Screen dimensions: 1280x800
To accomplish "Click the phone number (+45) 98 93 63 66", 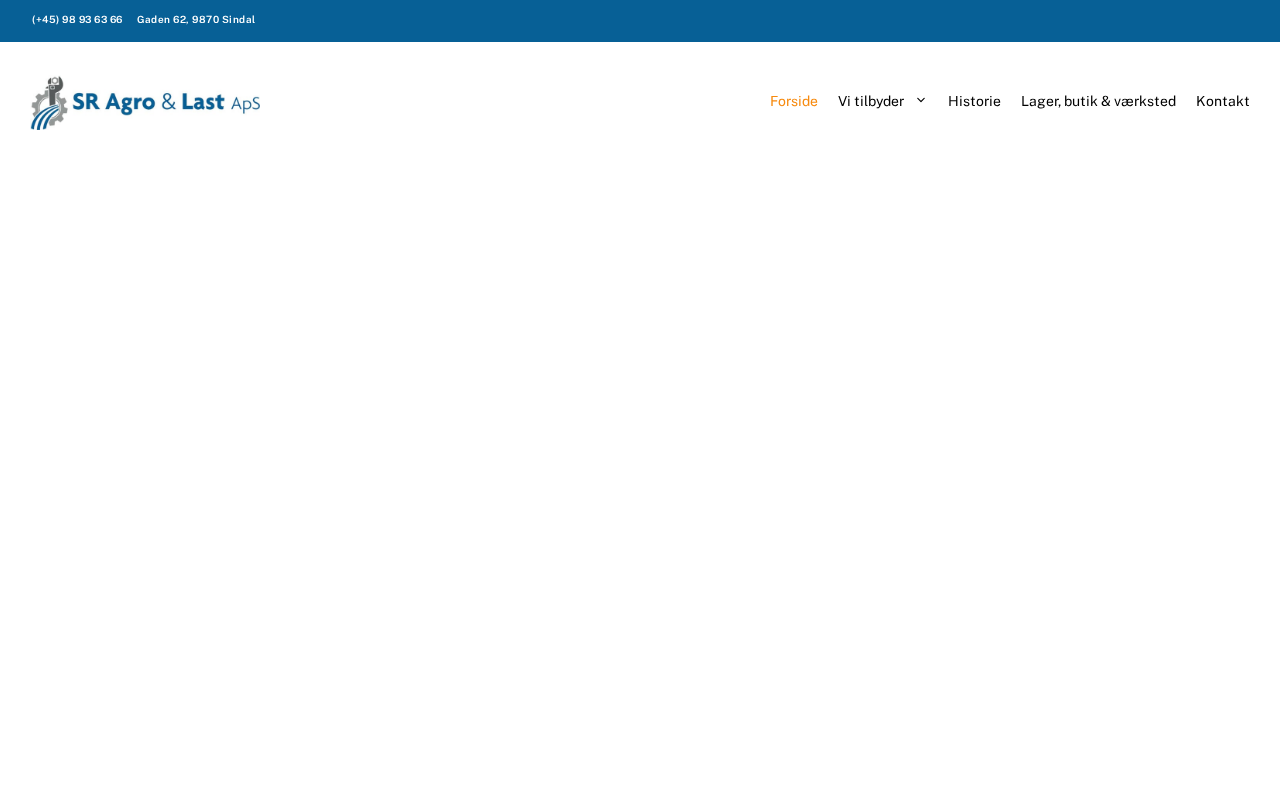I will point(77,20).
